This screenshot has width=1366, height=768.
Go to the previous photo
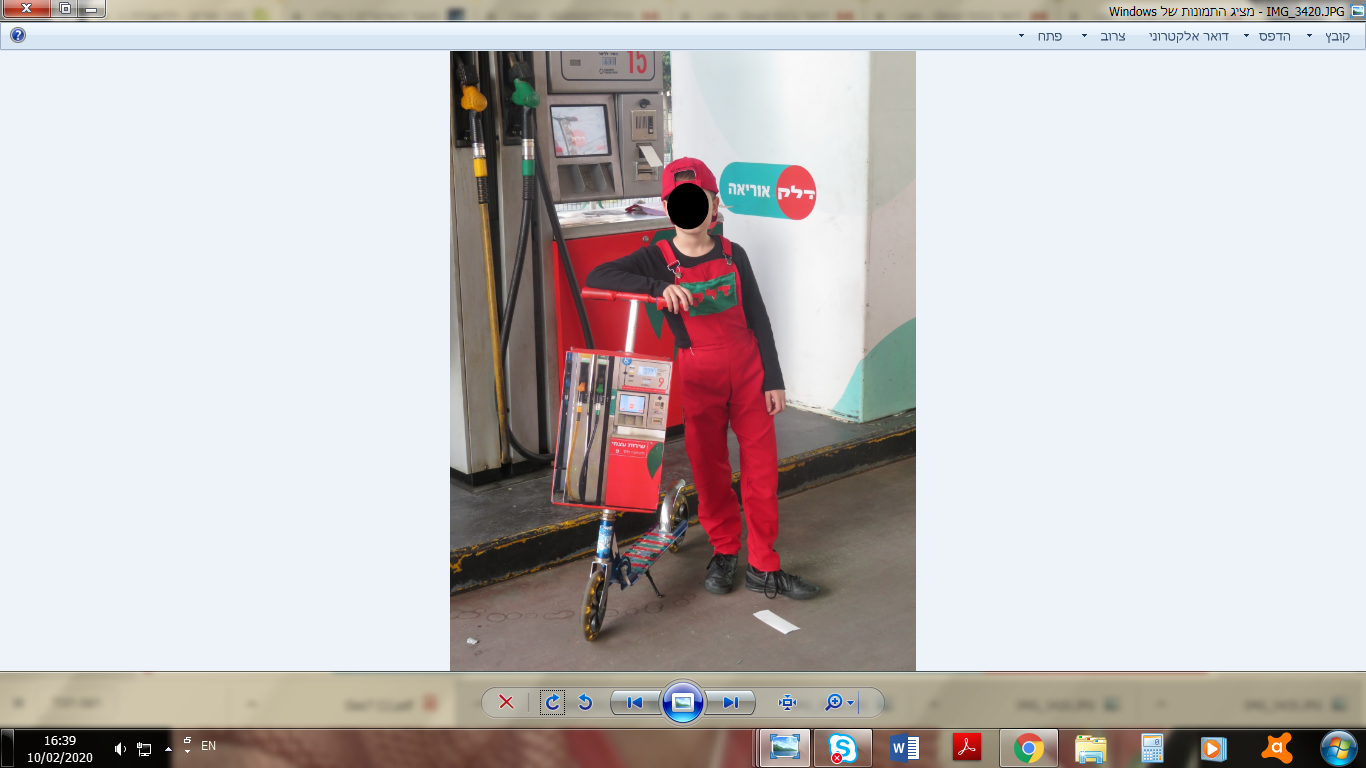(x=635, y=702)
